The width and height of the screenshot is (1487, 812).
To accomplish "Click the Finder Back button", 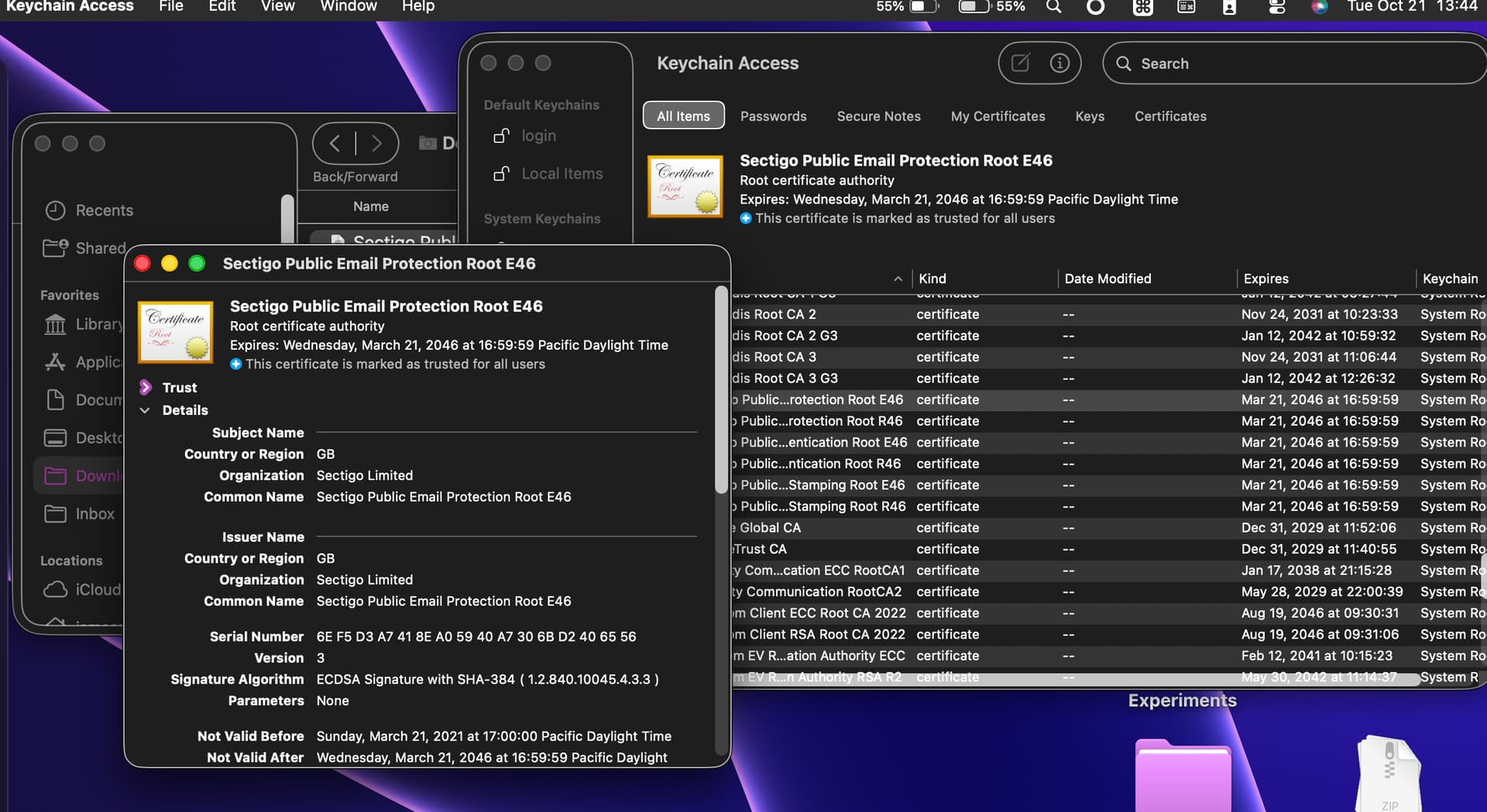I will coord(335,143).
